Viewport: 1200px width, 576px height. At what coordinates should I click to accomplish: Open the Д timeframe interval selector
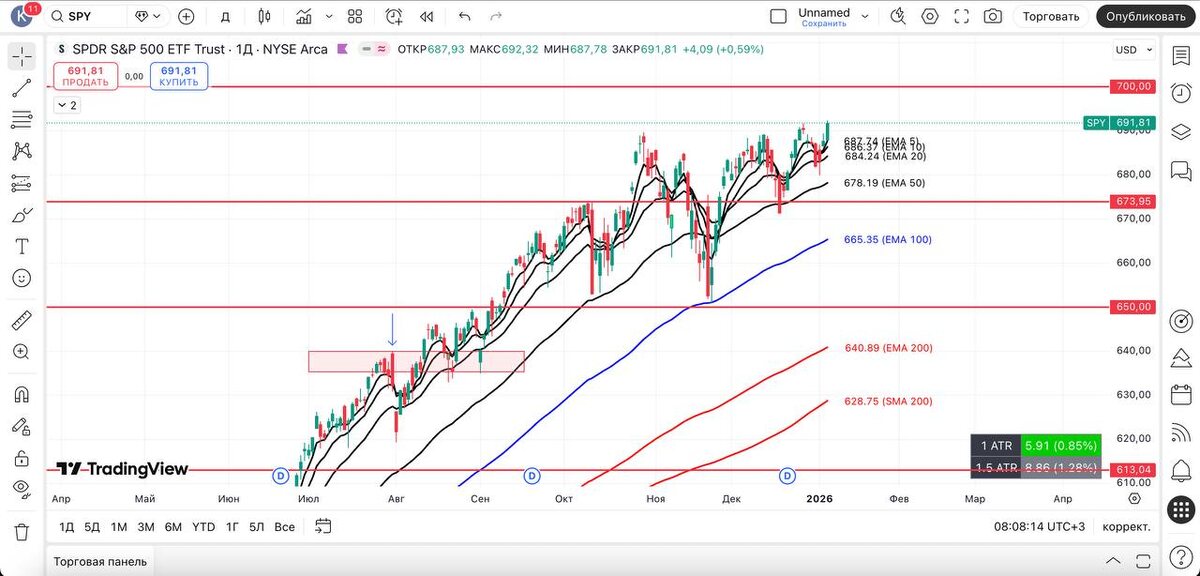[x=226, y=16]
